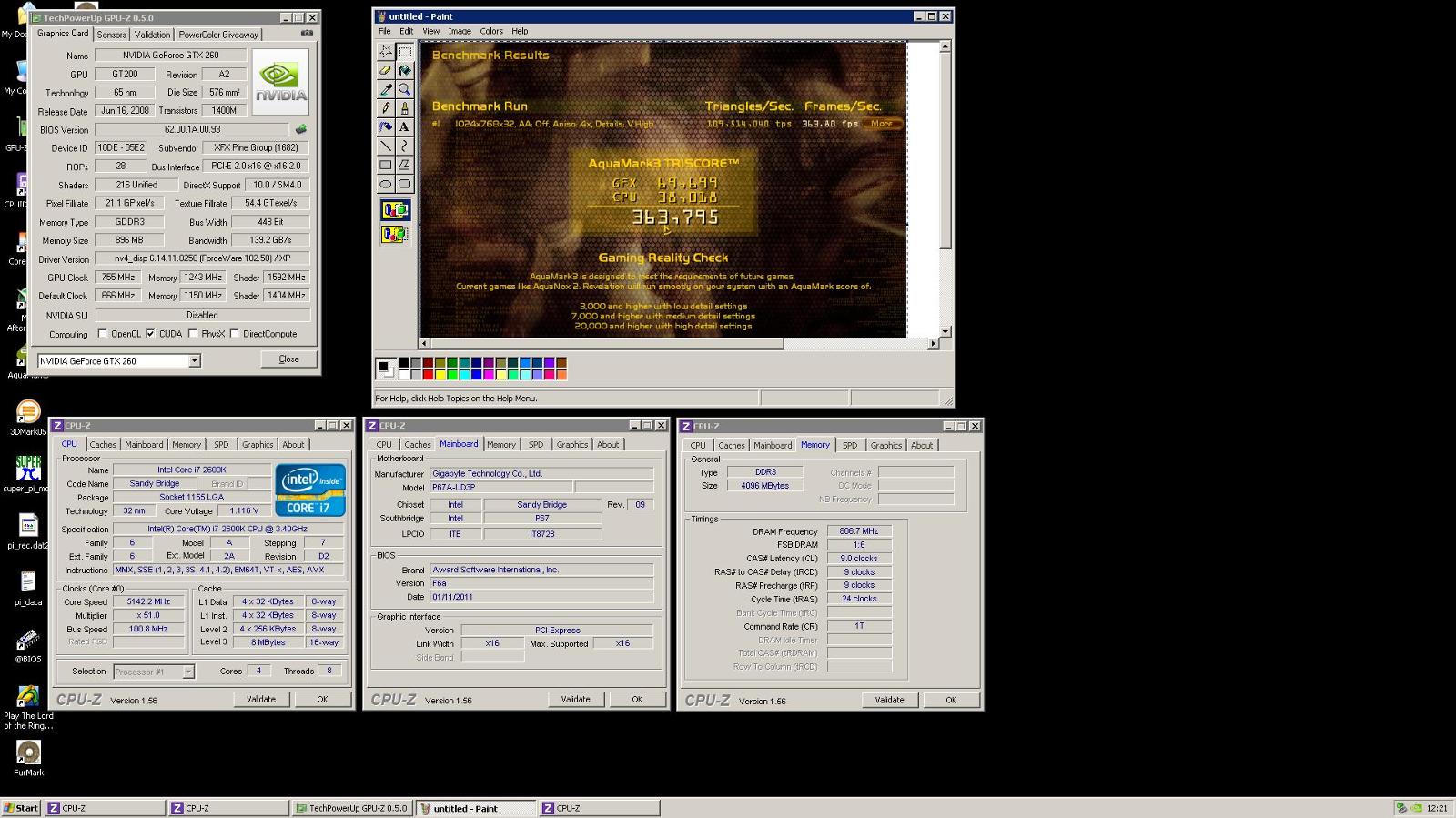Open the Graphics tab in CPU-Z Mainboard window
The image size is (1456, 818).
pos(572,445)
